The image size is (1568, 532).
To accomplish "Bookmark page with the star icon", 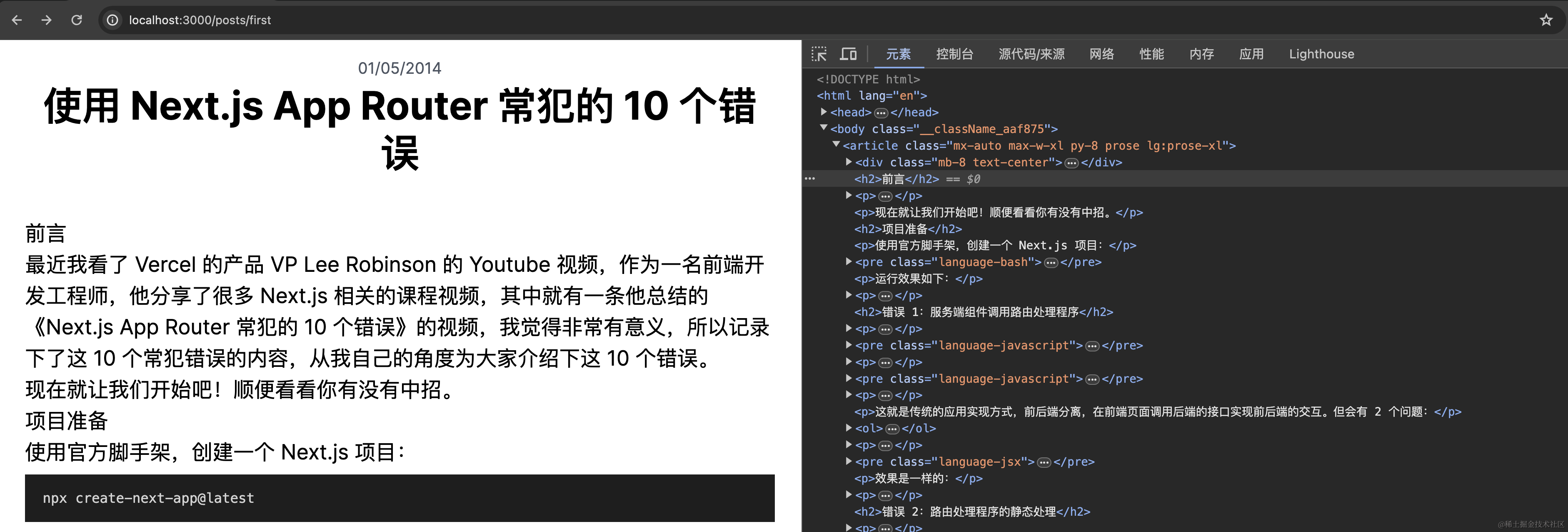I will (x=1546, y=20).
